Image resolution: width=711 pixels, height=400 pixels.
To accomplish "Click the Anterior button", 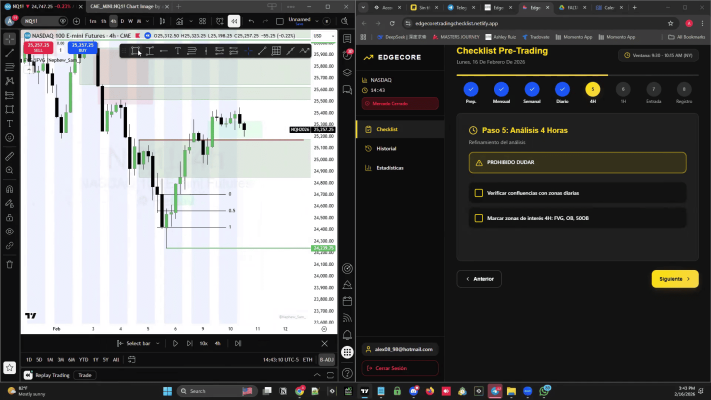I will 479,279.
